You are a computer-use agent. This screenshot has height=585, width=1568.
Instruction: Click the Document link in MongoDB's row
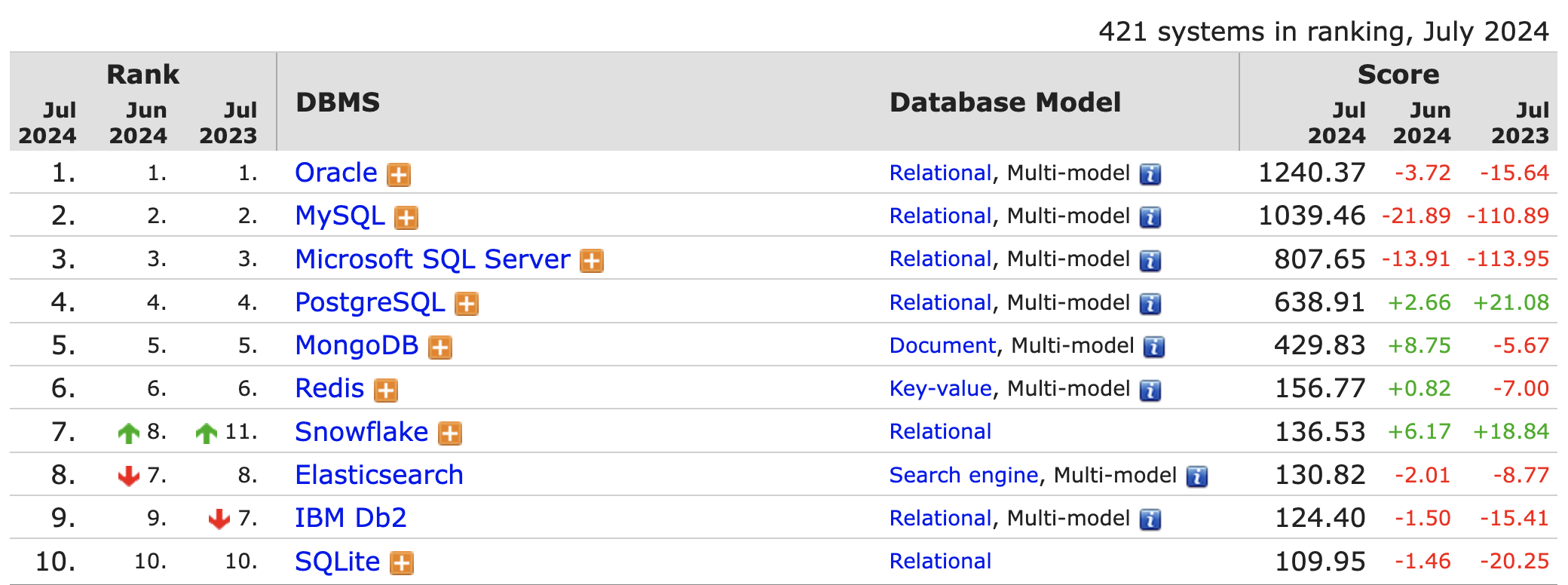(942, 345)
